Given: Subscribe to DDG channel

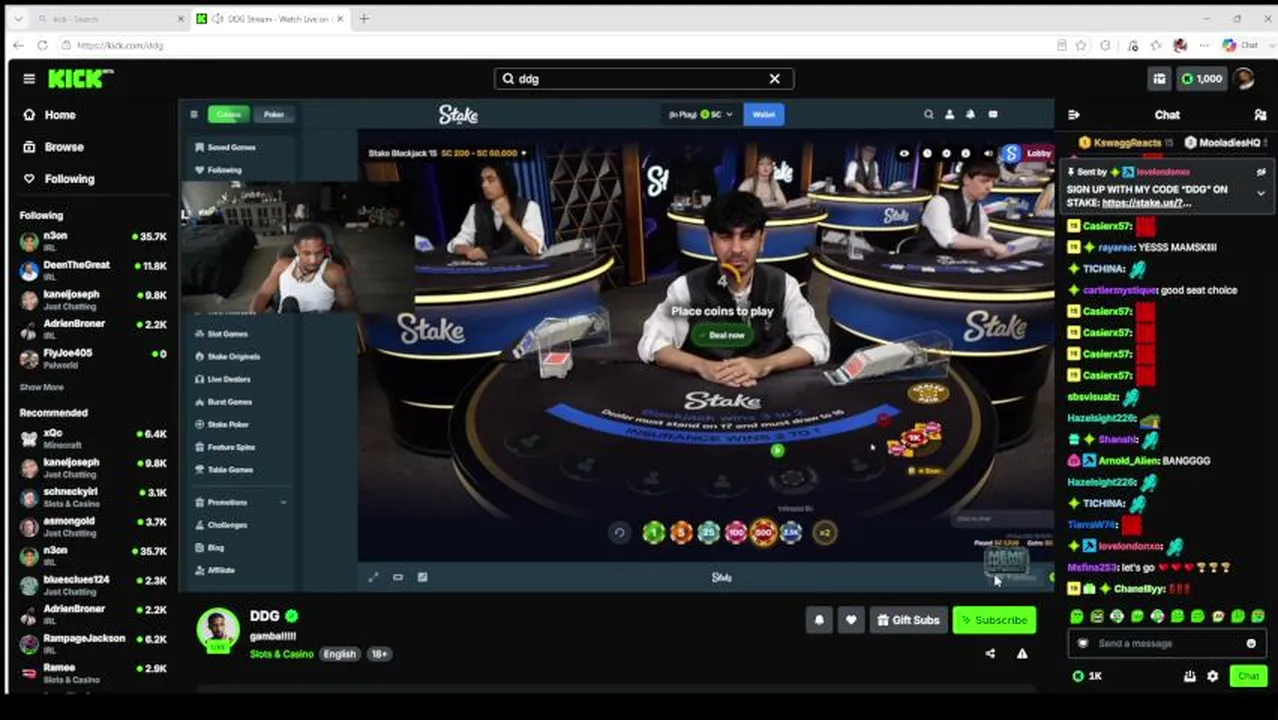Looking at the screenshot, I should click(x=994, y=620).
